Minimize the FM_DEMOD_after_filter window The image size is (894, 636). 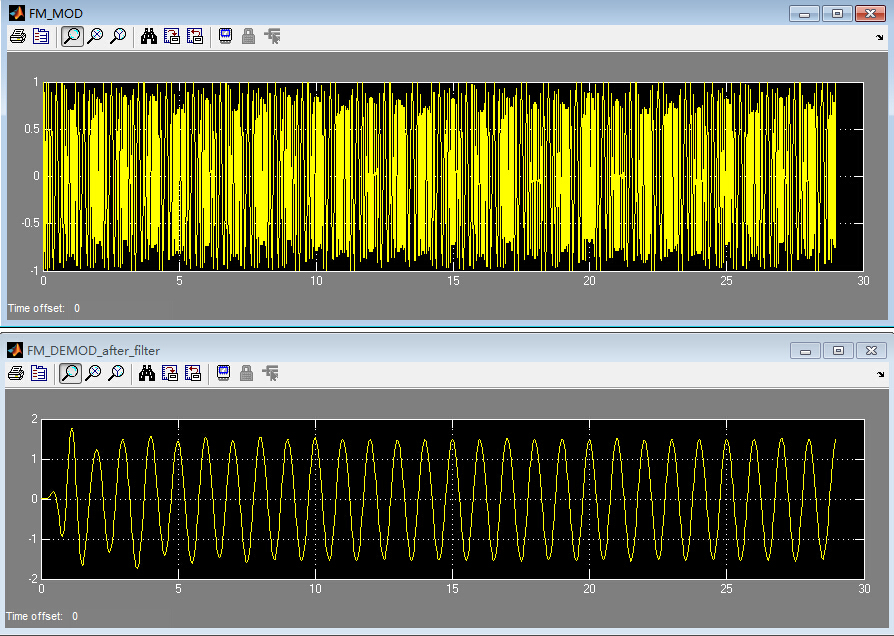tap(806, 350)
